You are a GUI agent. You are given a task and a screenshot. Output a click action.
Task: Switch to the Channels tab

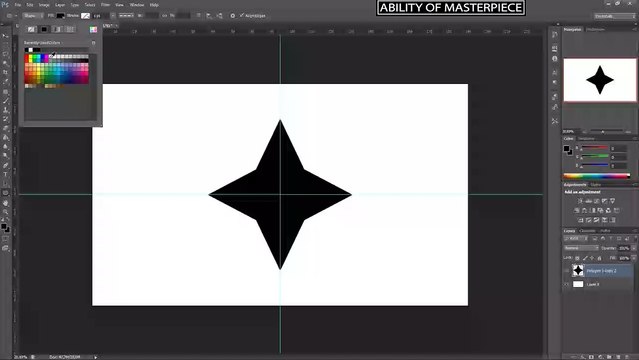[x=587, y=231]
